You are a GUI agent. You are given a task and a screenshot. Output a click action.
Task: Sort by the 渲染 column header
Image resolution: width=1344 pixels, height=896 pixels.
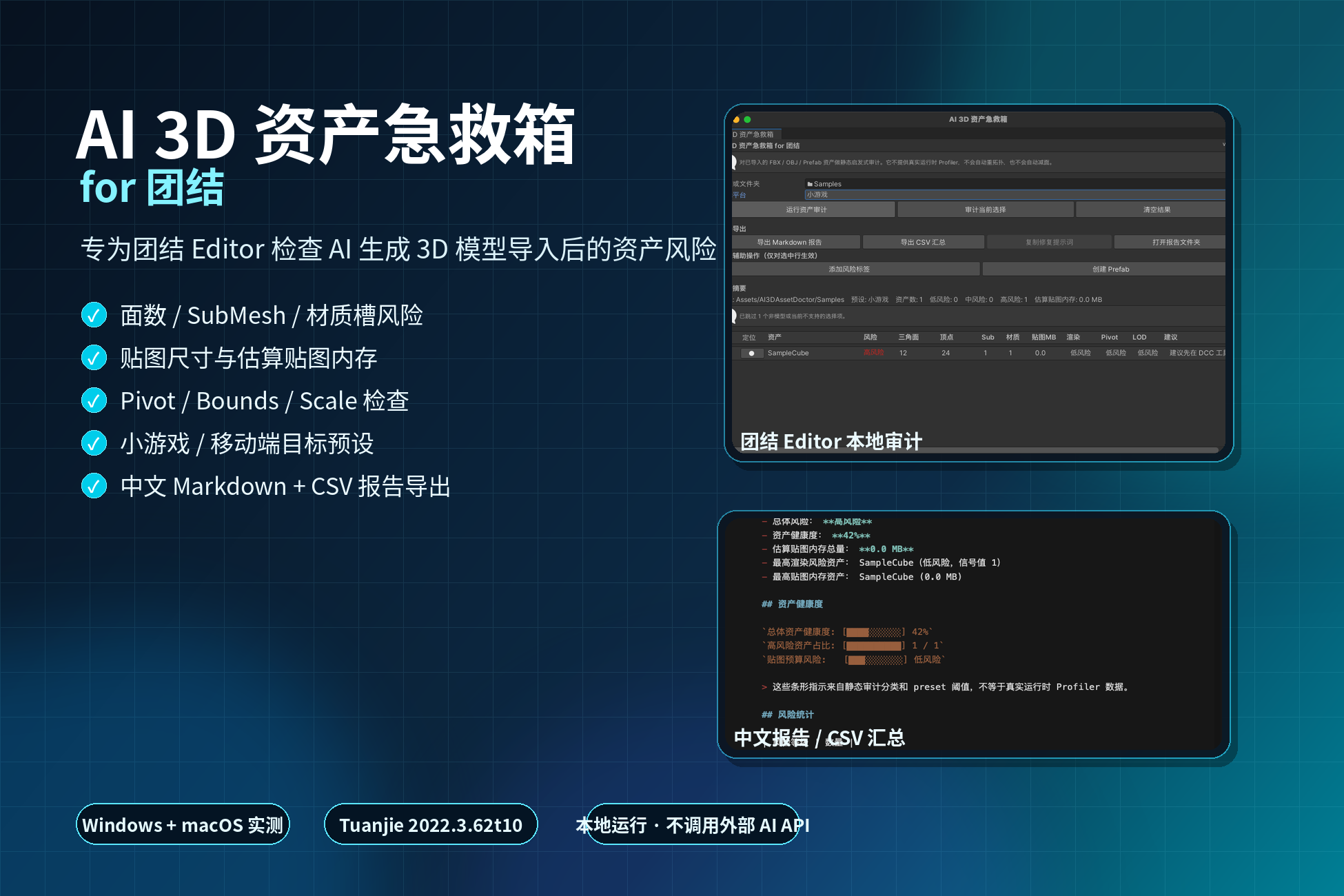1073,337
